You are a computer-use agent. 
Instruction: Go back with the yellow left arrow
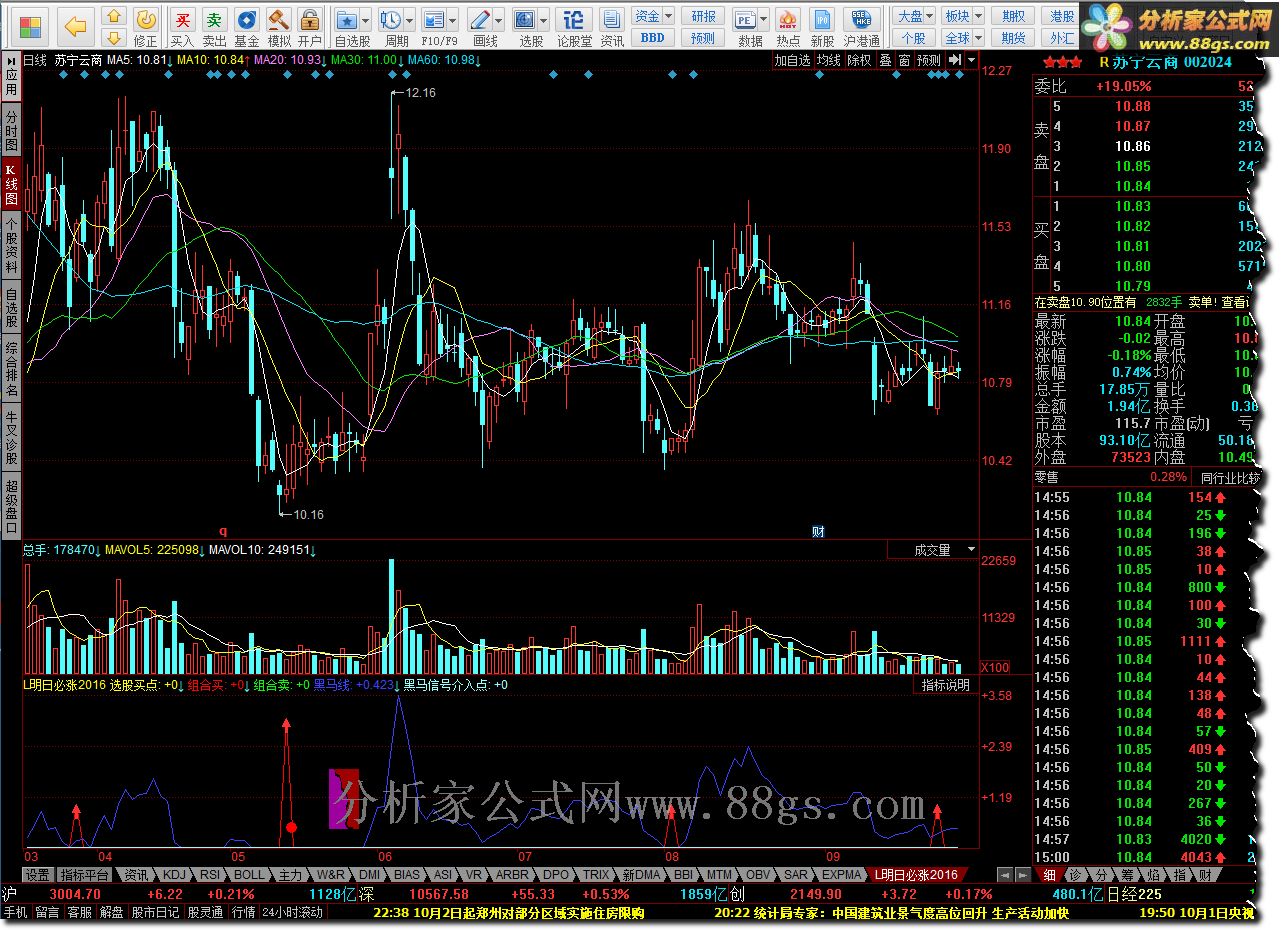[x=76, y=25]
